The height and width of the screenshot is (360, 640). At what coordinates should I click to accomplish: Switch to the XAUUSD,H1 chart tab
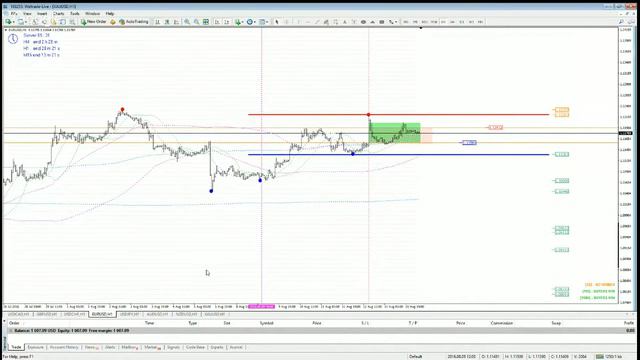214,314
